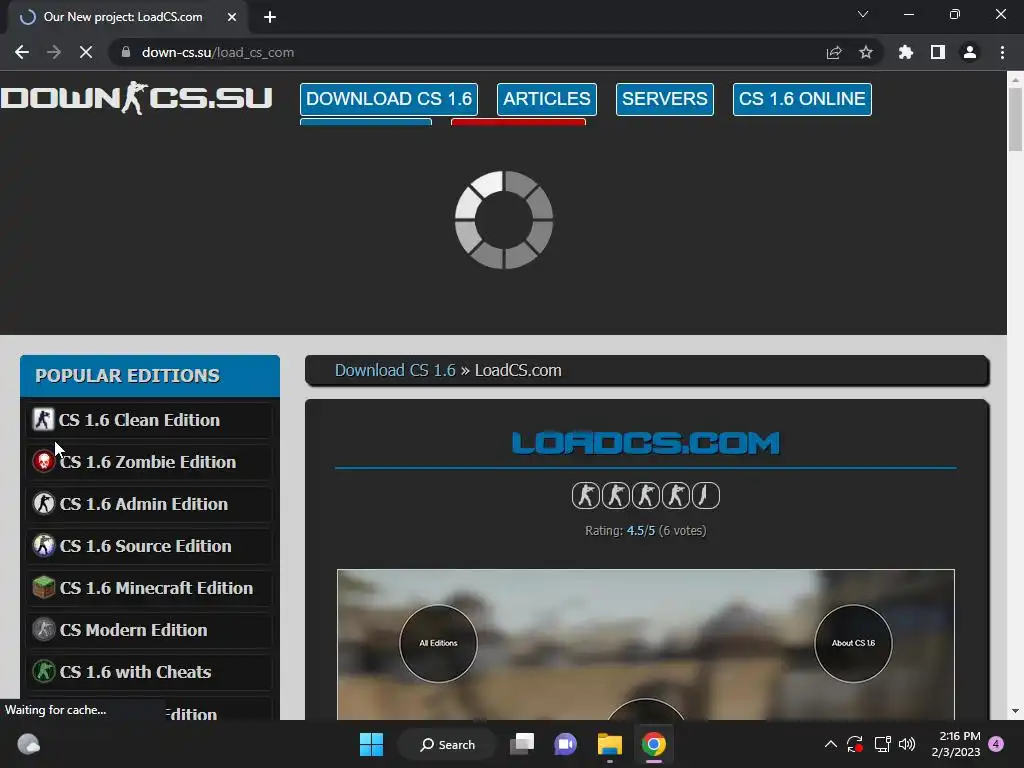This screenshot has height=768, width=1024.
Task: Open CS 1.6 with Cheats
Action: (149, 672)
